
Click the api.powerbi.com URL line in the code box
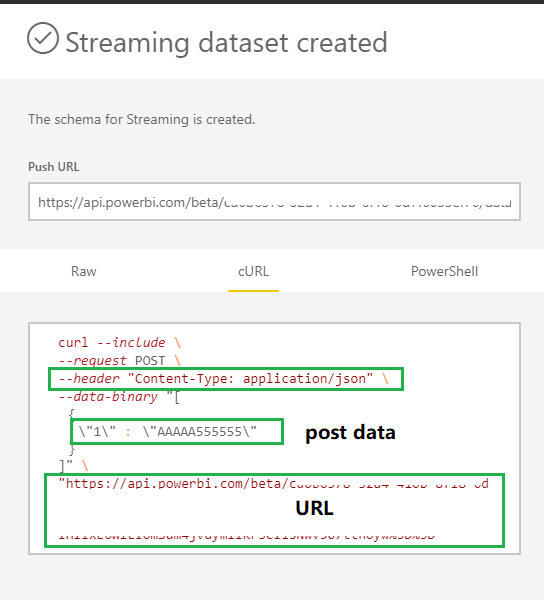(x=274, y=483)
